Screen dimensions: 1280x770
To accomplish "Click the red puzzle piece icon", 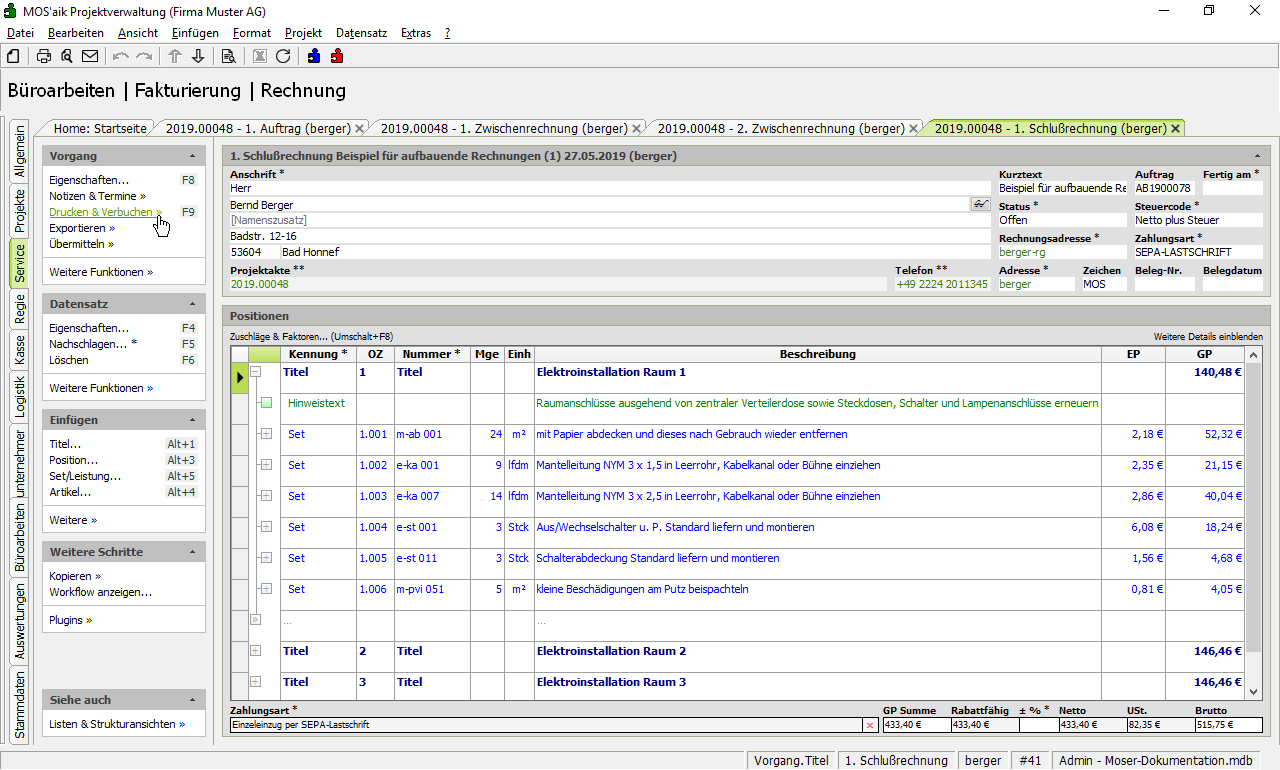I will click(x=336, y=56).
